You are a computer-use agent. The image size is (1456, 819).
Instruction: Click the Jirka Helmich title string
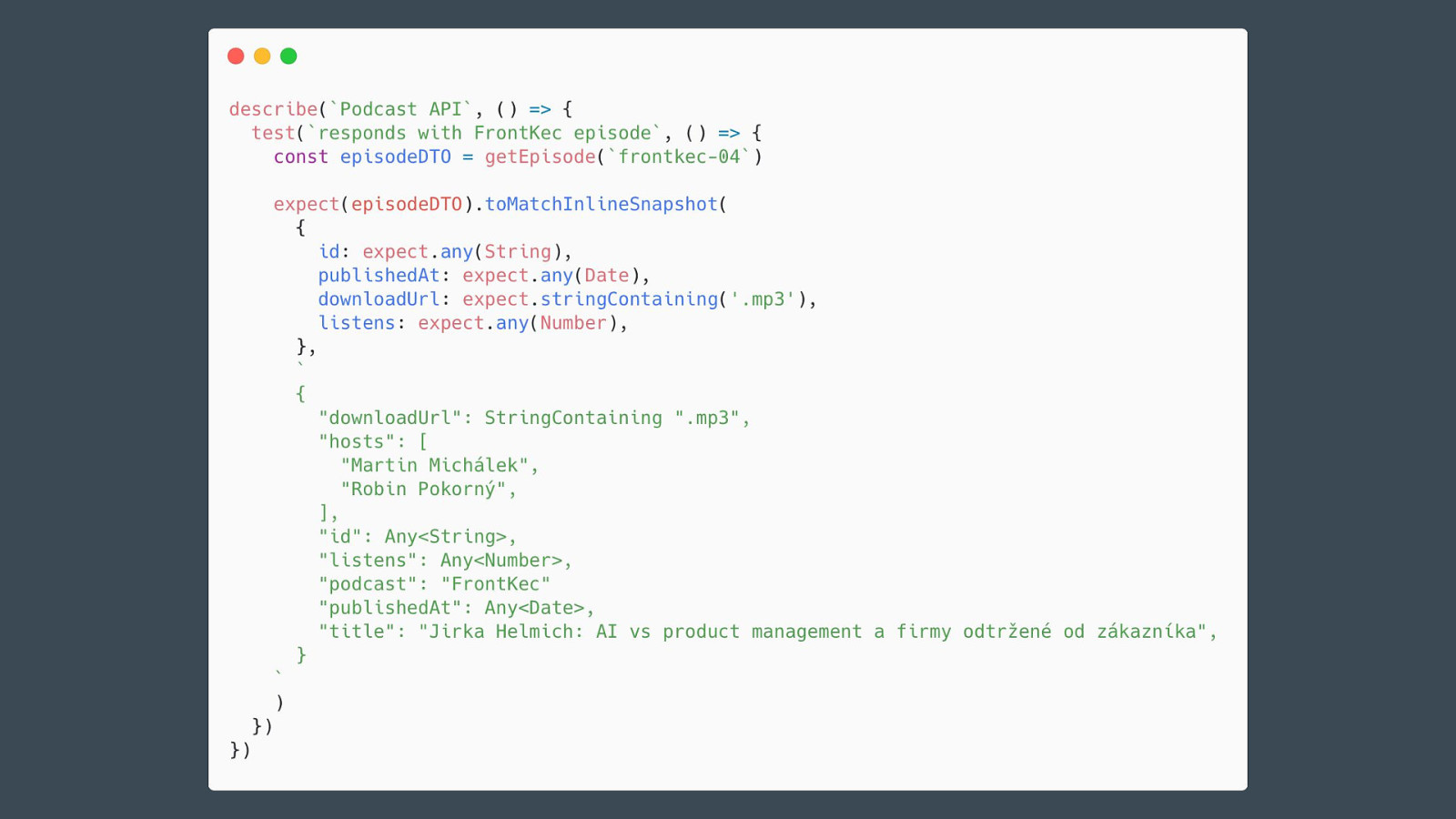click(817, 632)
